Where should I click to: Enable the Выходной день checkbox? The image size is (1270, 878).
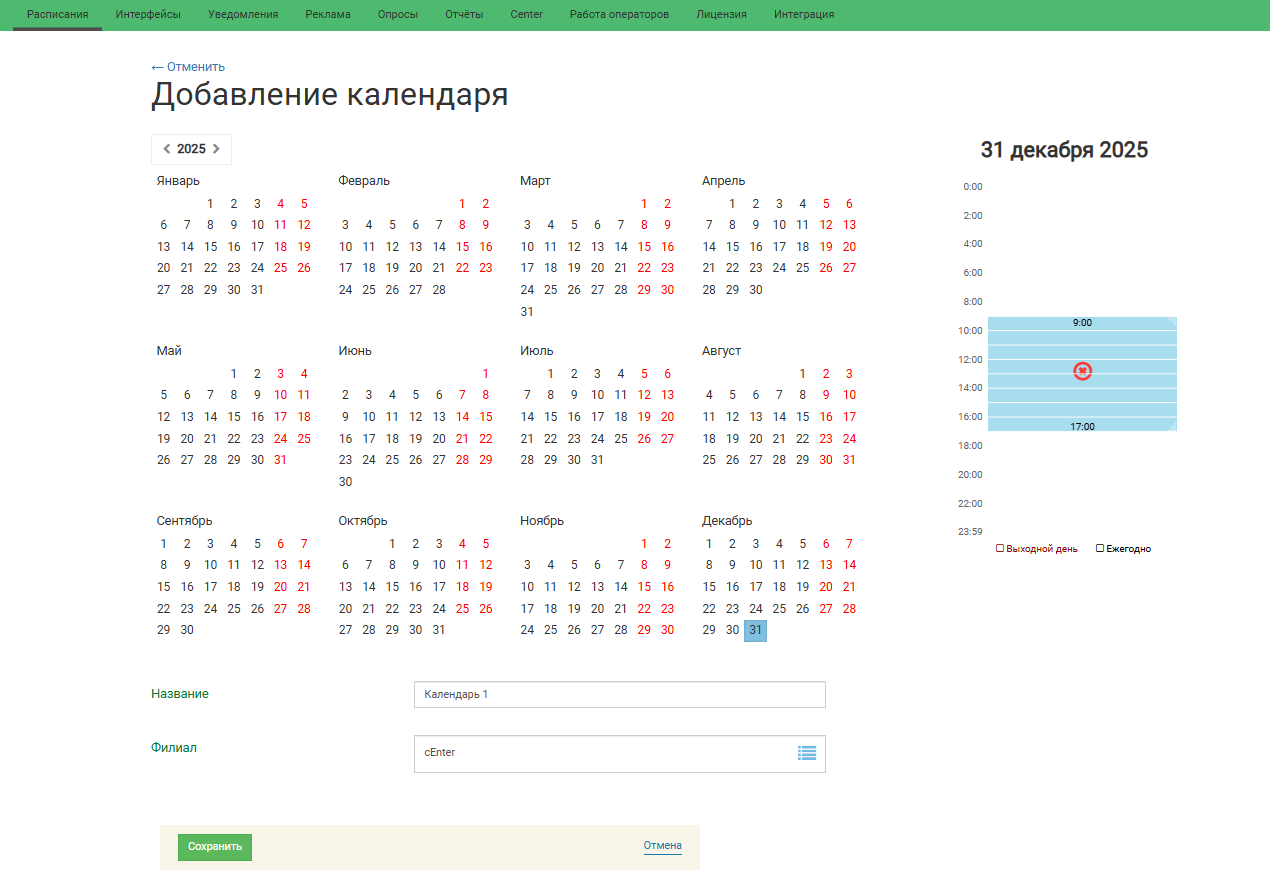(1000, 548)
